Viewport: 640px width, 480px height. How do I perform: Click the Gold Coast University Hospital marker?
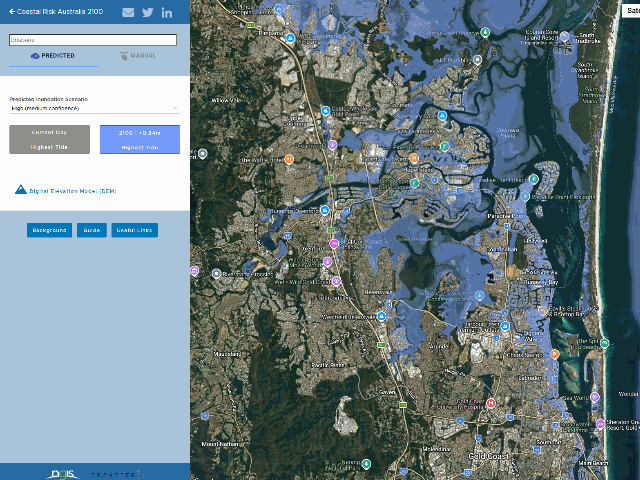[x=491, y=403]
